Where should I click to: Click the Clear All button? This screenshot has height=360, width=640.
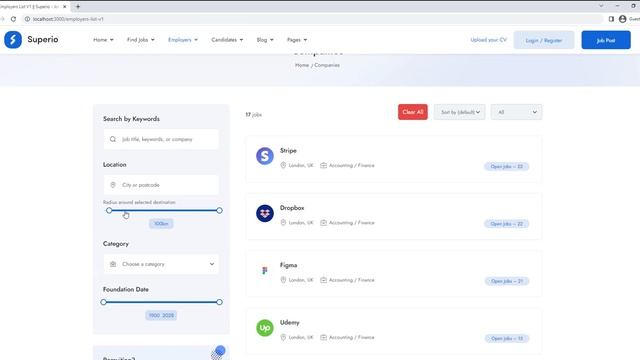[x=413, y=112]
